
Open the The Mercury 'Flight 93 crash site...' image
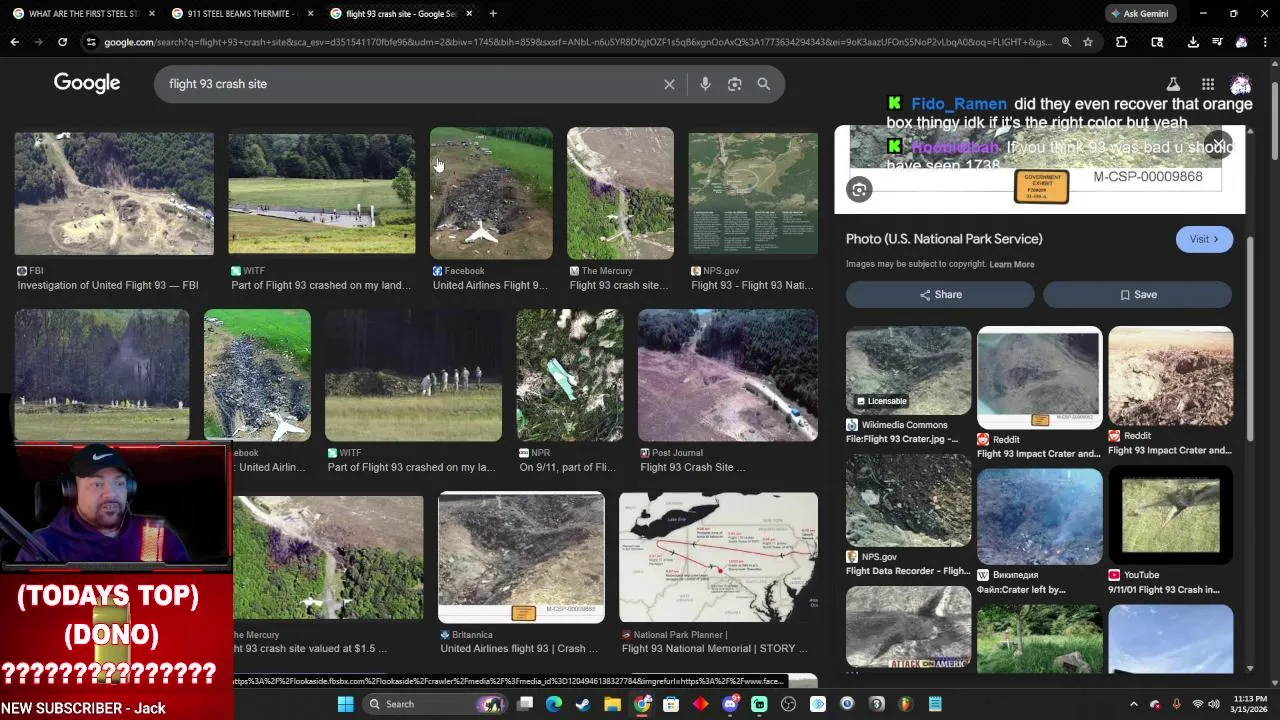pos(620,194)
